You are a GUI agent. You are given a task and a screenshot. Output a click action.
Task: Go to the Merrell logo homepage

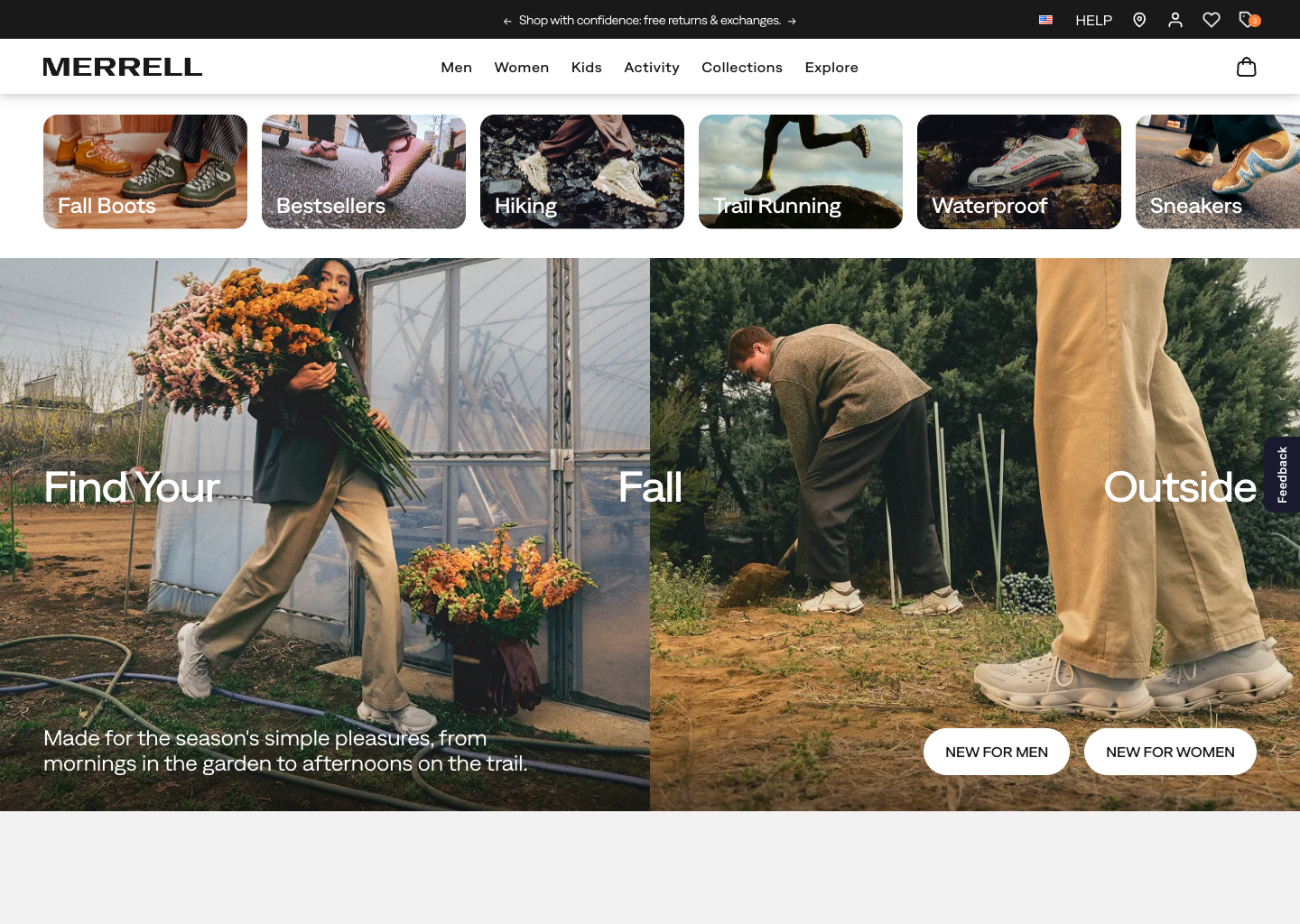[123, 67]
